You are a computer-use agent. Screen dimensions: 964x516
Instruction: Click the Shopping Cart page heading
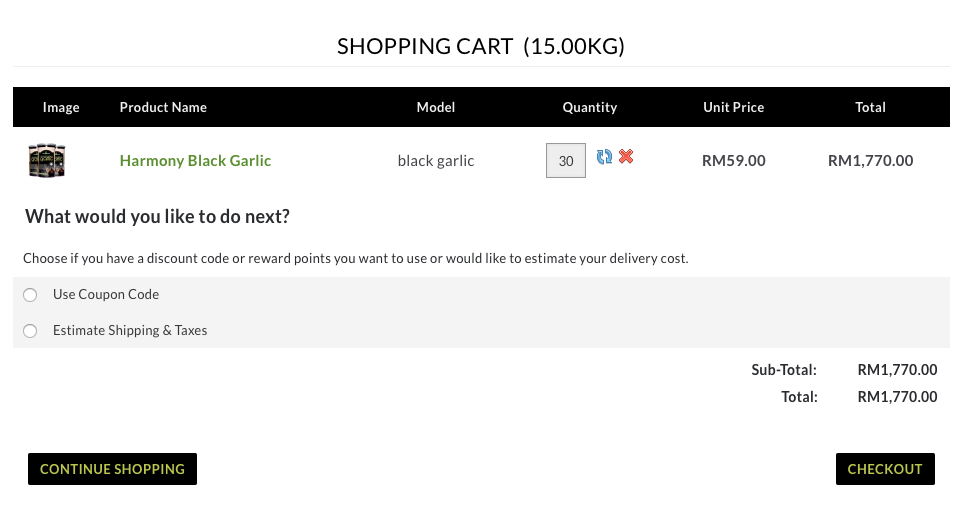click(x=481, y=46)
